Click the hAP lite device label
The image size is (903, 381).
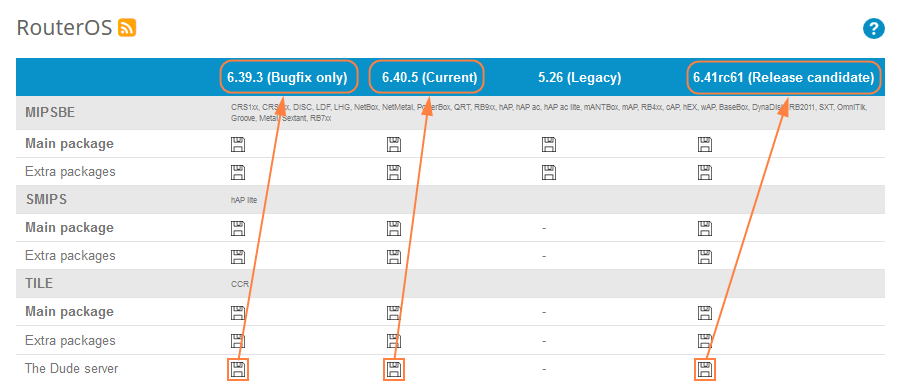tap(244, 200)
